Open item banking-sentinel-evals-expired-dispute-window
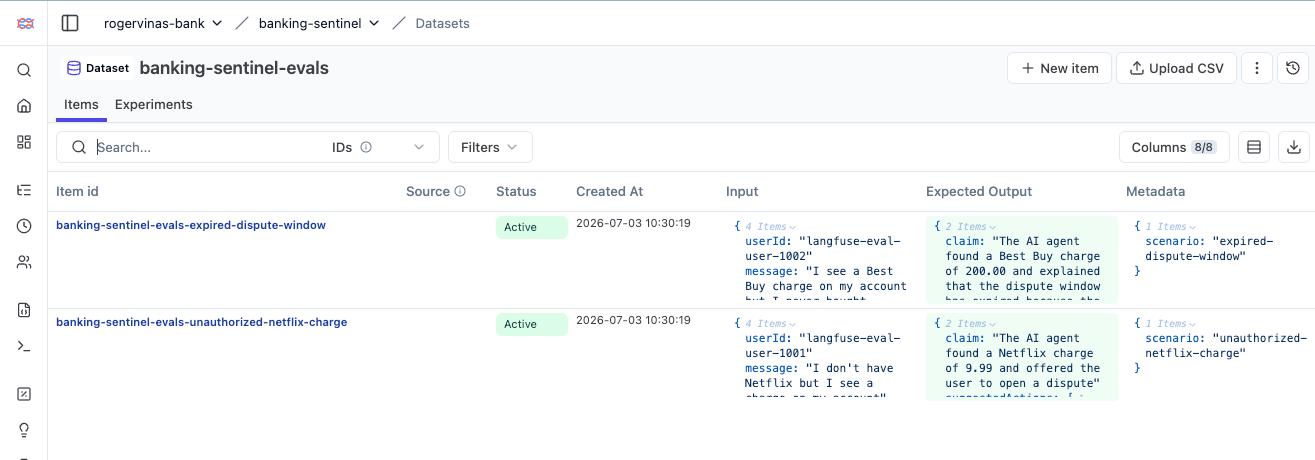Screen dimensions: 1315x460 click(191, 225)
